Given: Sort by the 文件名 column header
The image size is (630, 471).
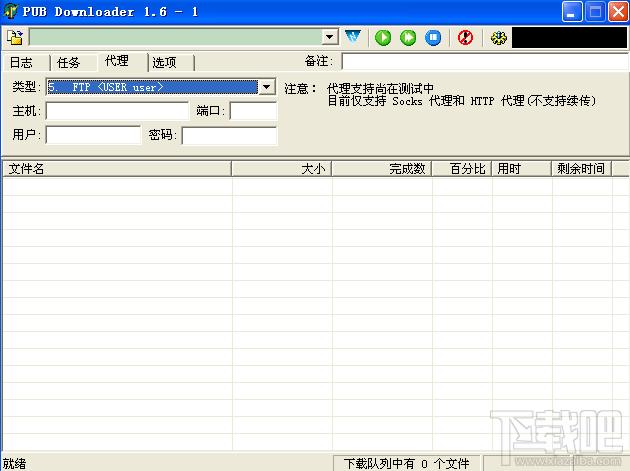Looking at the screenshot, I should point(116,169).
